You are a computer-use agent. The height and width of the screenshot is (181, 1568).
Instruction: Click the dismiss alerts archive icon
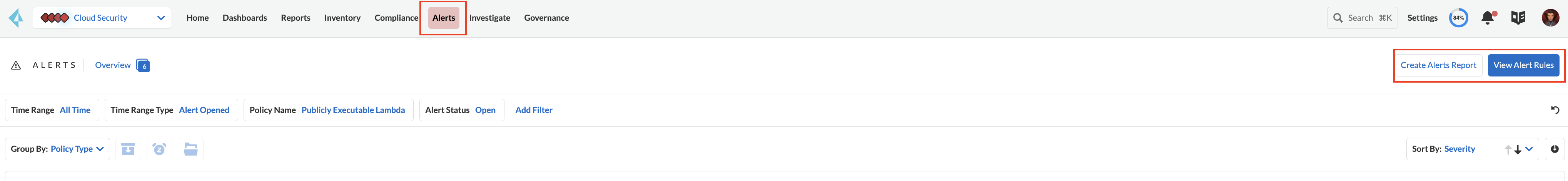[x=128, y=149]
